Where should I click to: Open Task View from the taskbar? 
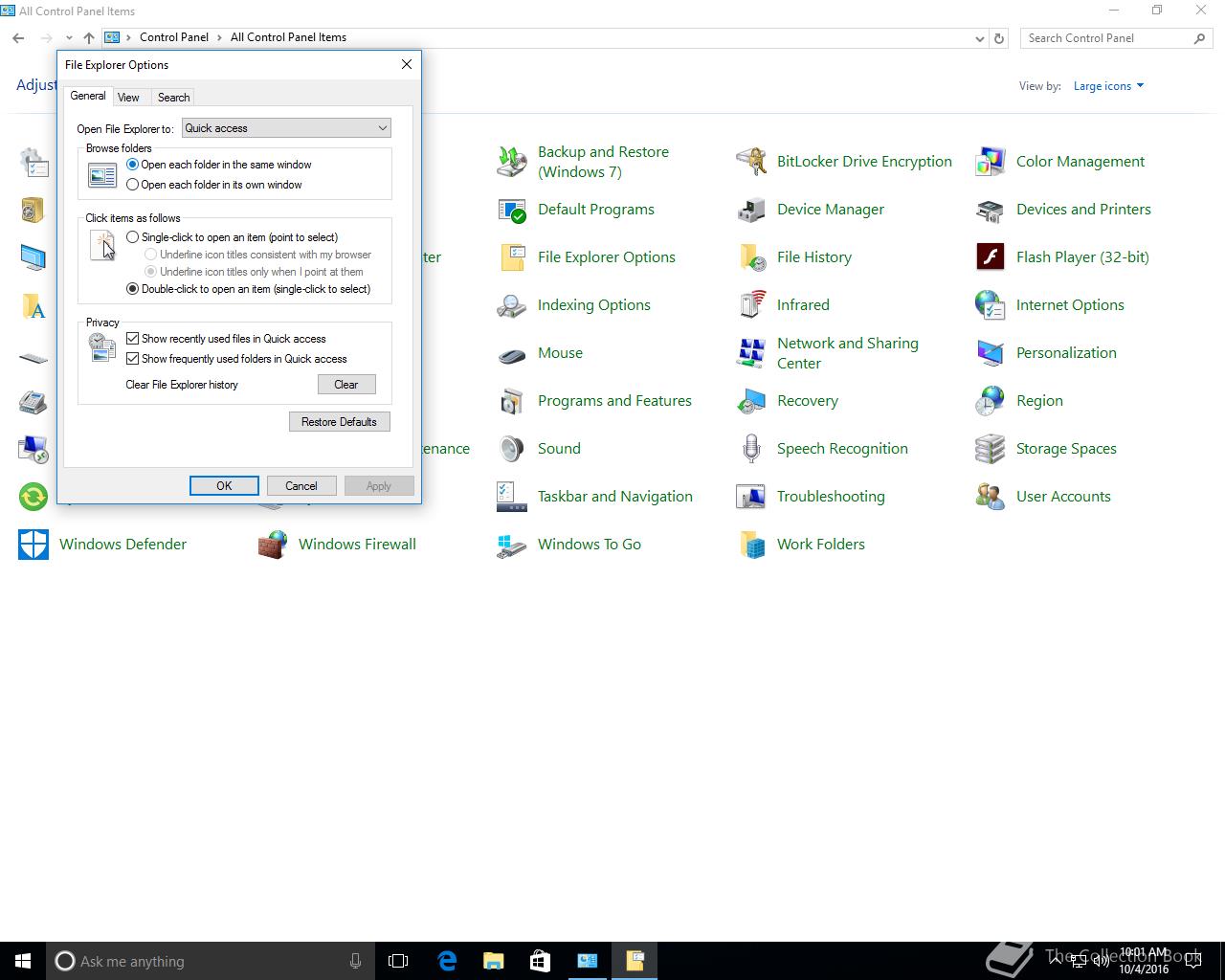pyautogui.click(x=398, y=961)
